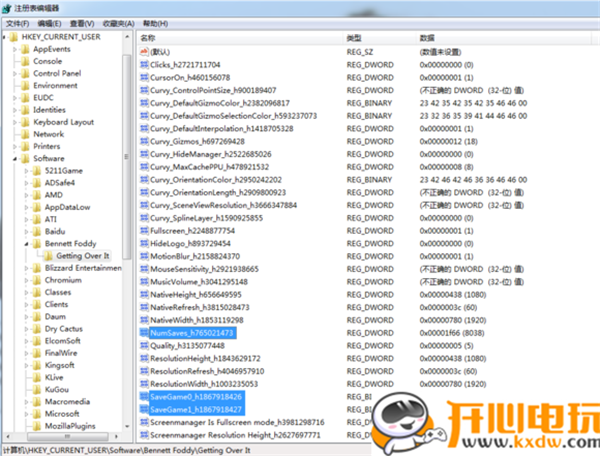Click the Fullscreen_h2248877754 value icon

tap(144, 231)
